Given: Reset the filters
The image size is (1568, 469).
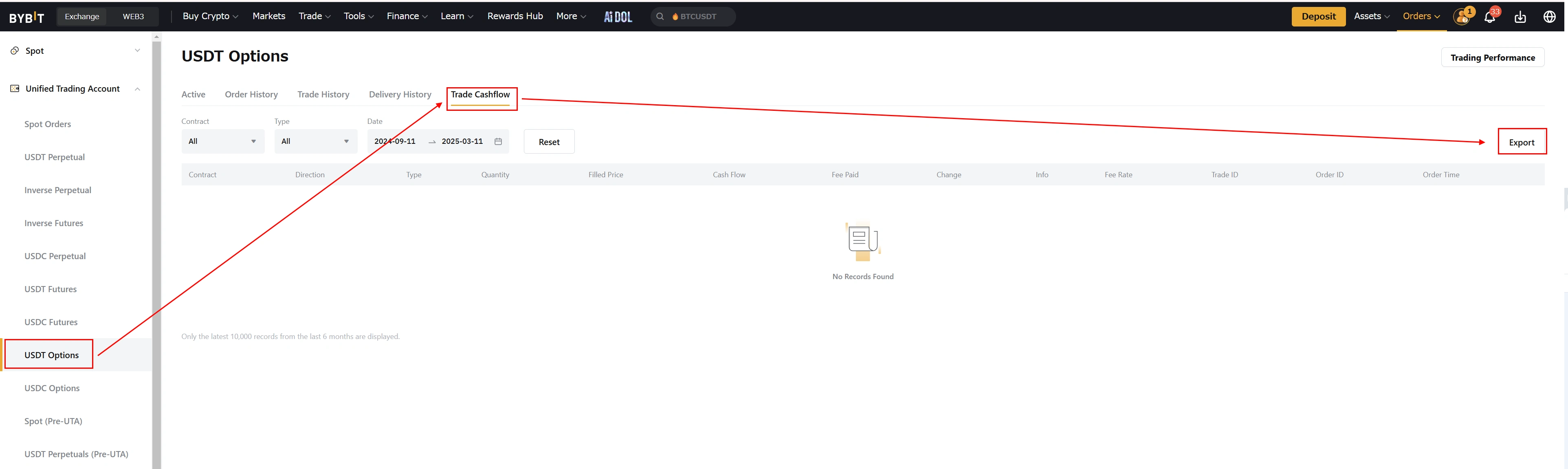Looking at the screenshot, I should pos(549,141).
